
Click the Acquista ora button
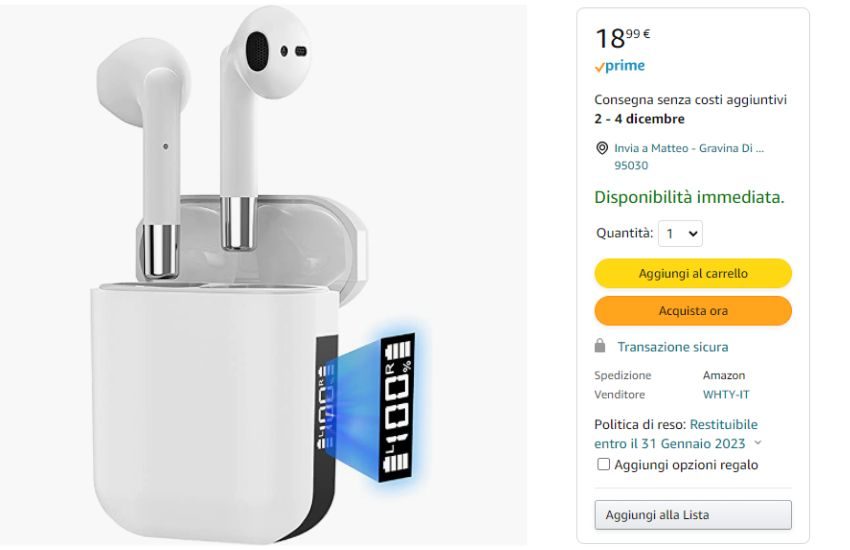coord(693,310)
